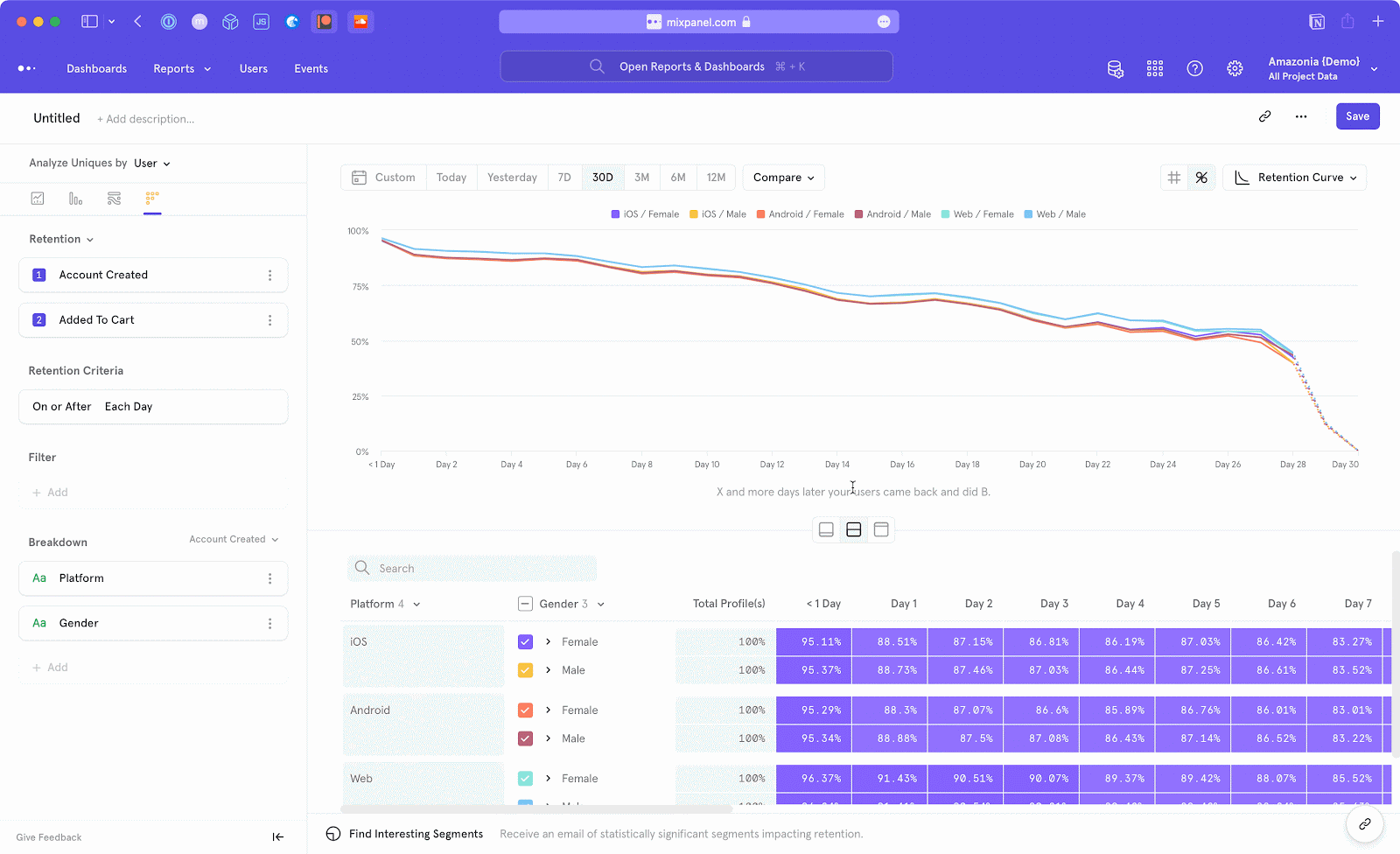Collapse the left query panel
The width and height of the screenshot is (1400, 854).
pyautogui.click(x=277, y=836)
